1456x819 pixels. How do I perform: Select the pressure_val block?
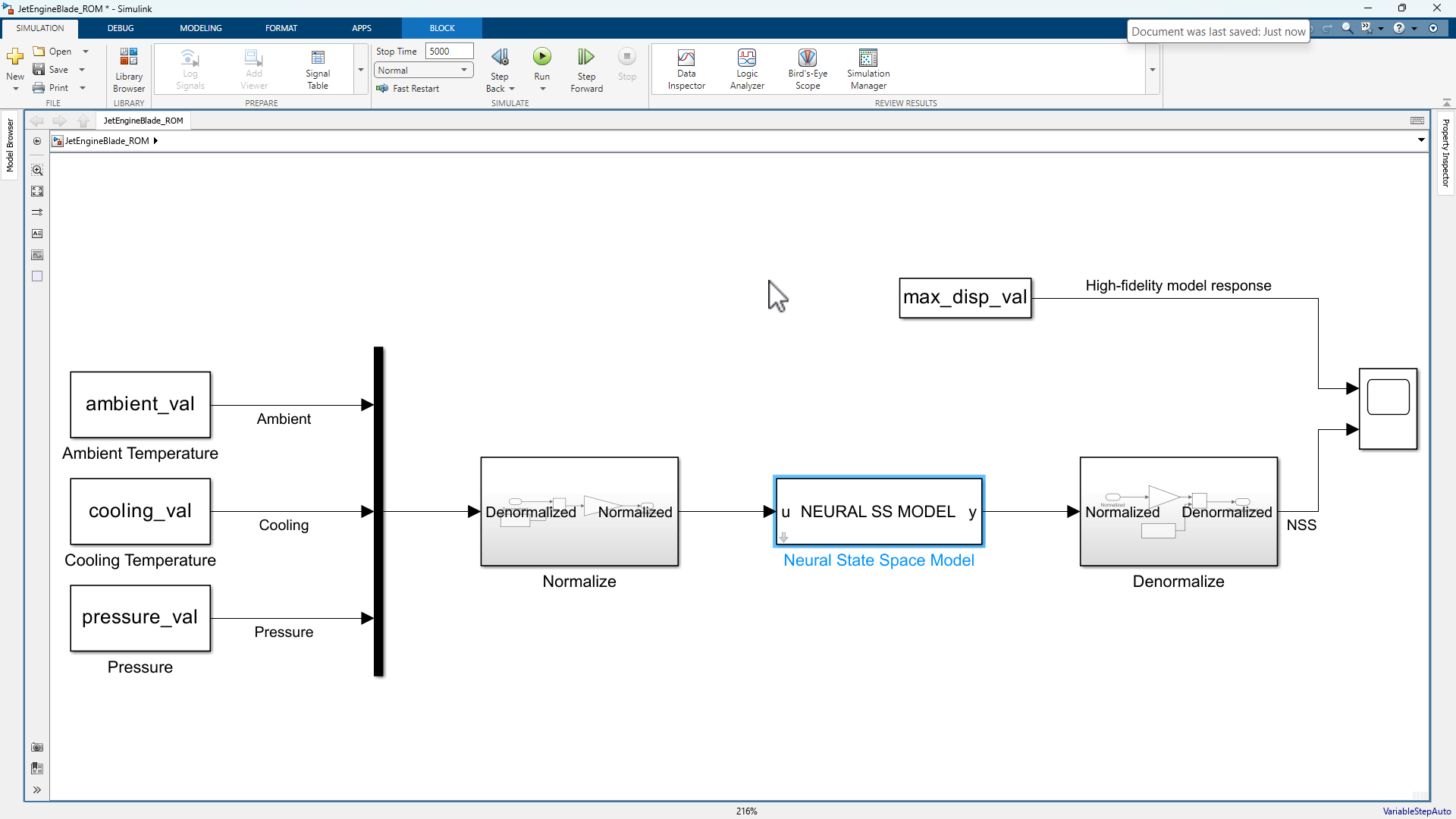[140, 618]
